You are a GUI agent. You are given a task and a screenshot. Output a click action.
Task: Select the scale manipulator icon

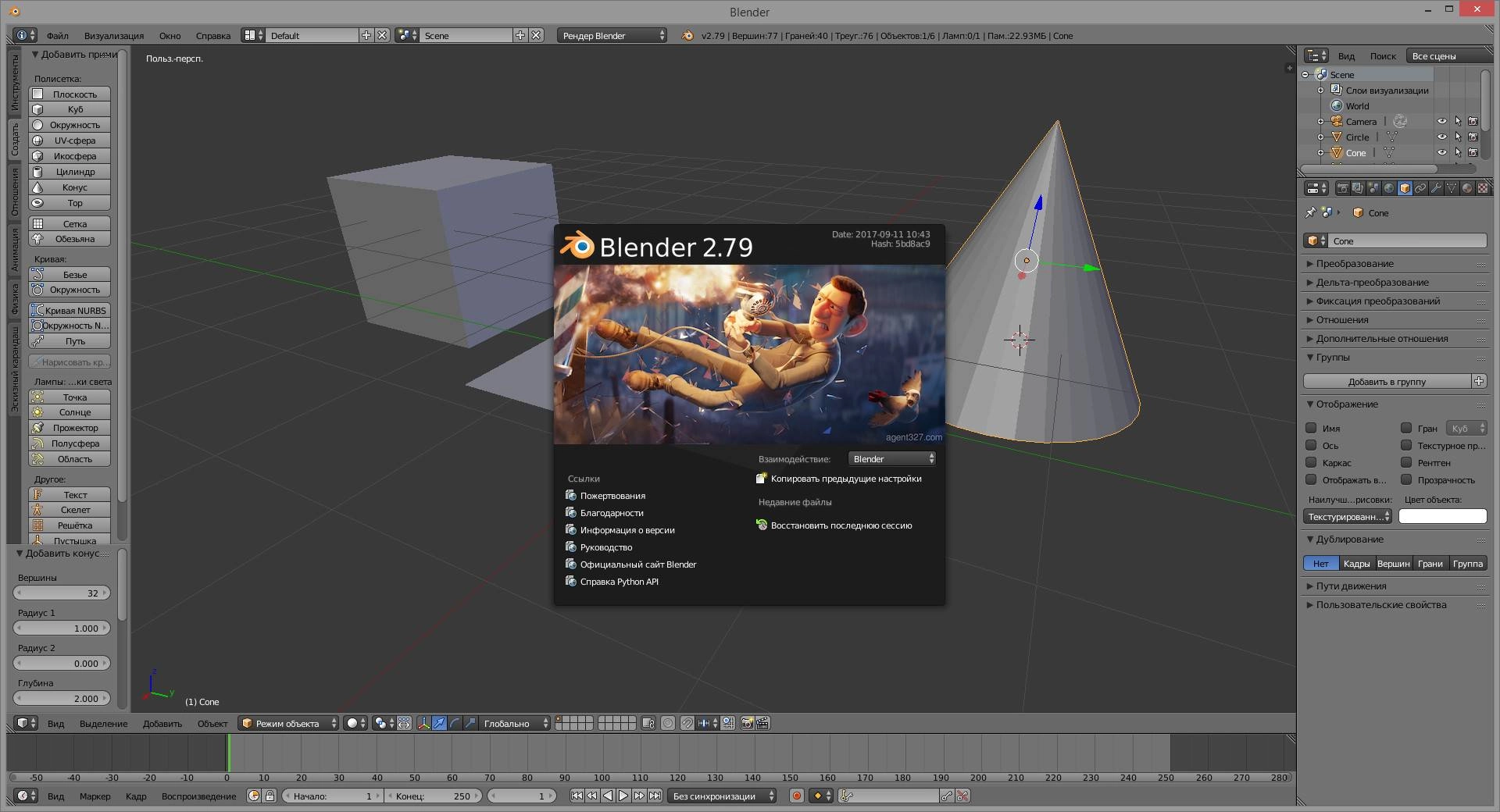pyautogui.click(x=470, y=723)
